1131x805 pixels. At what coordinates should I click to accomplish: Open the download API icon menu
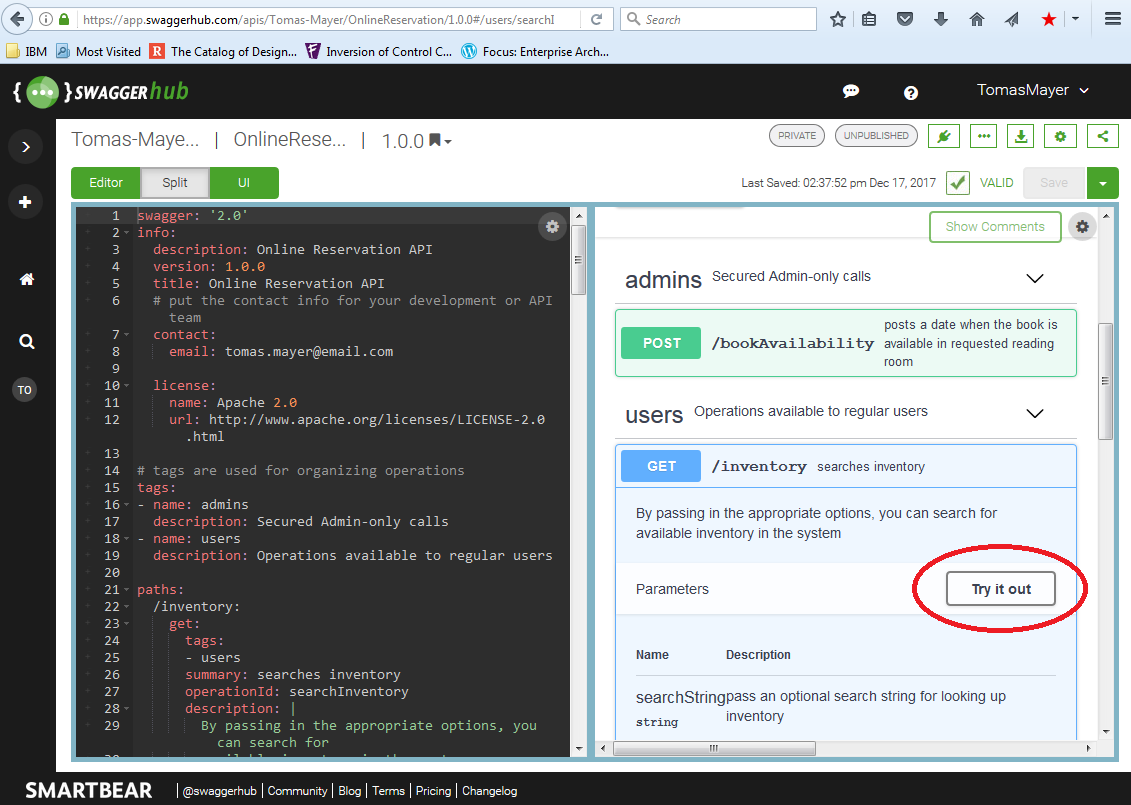(x=1020, y=136)
